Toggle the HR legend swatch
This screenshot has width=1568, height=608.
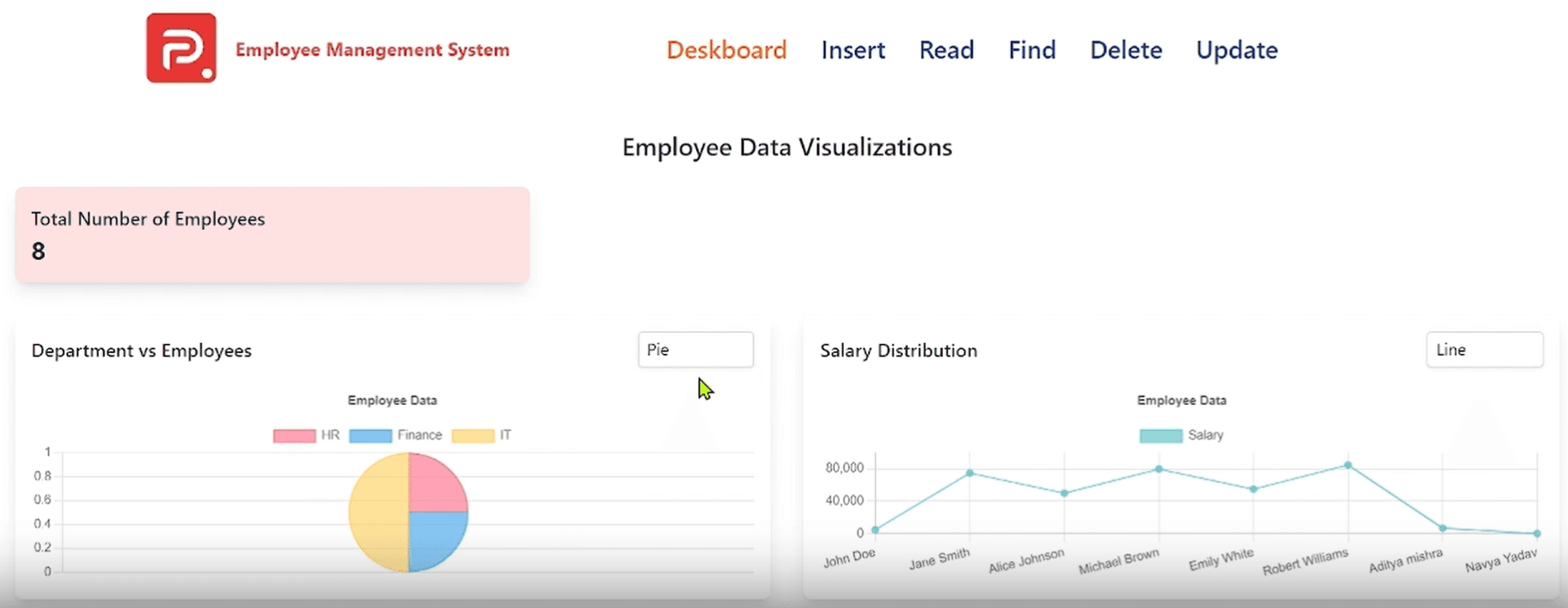tap(294, 435)
